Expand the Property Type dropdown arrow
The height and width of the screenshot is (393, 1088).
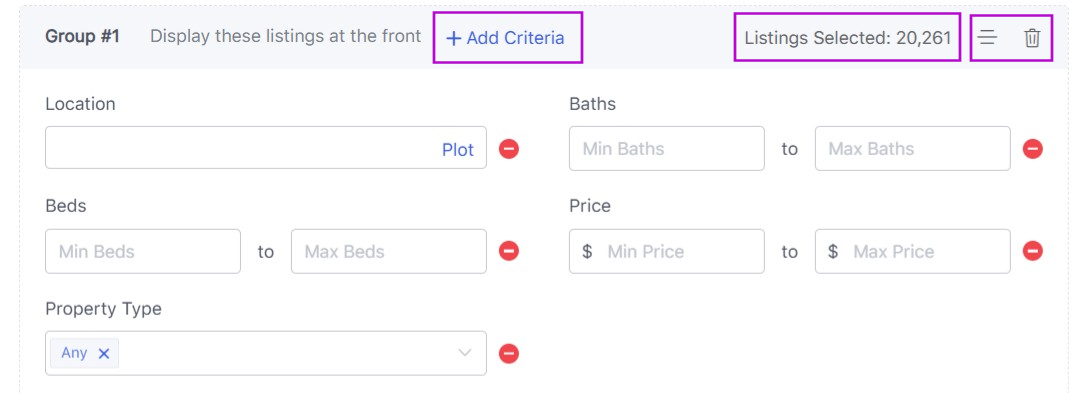coord(464,353)
